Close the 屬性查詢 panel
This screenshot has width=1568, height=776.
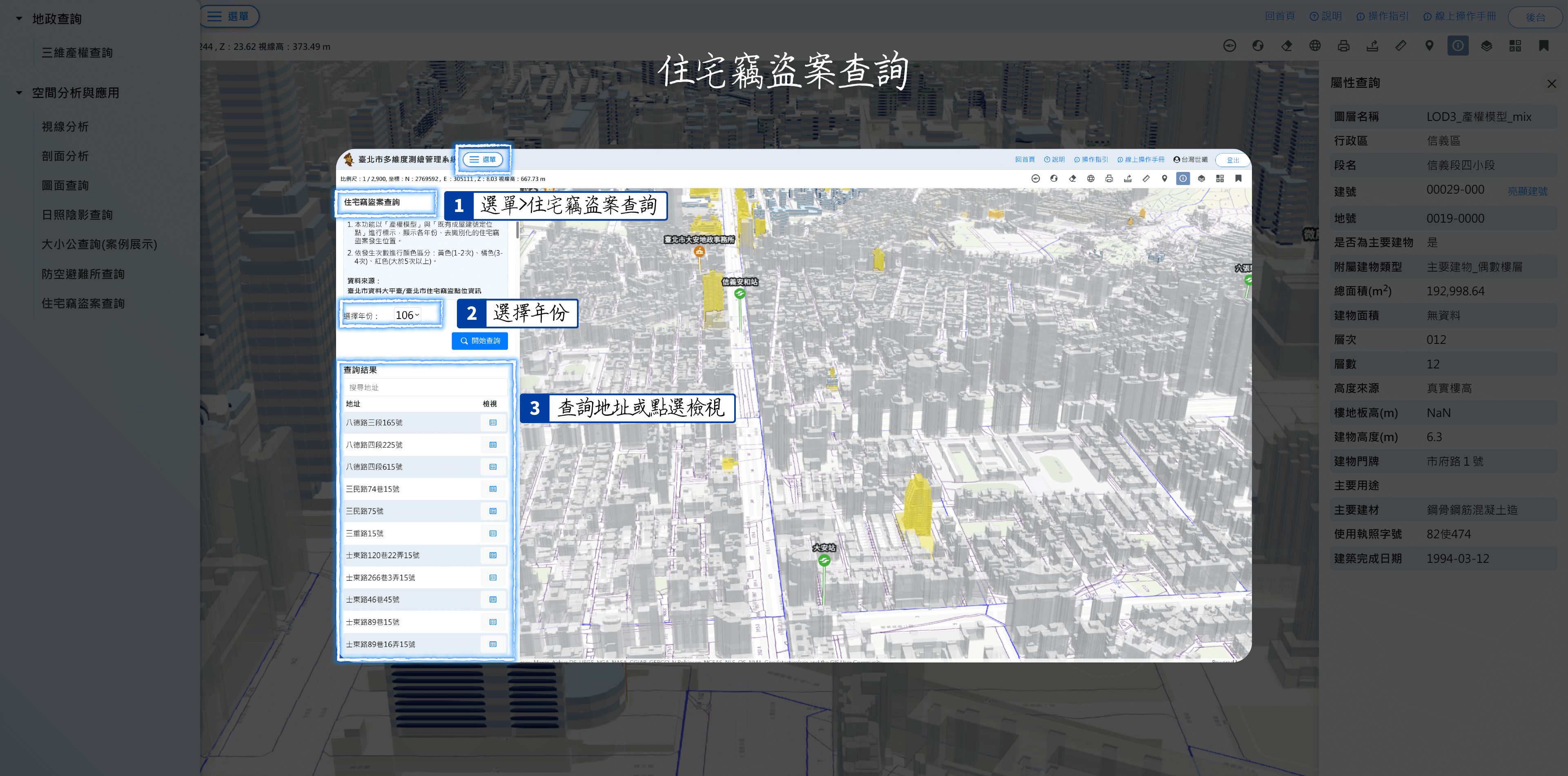click(x=1552, y=83)
